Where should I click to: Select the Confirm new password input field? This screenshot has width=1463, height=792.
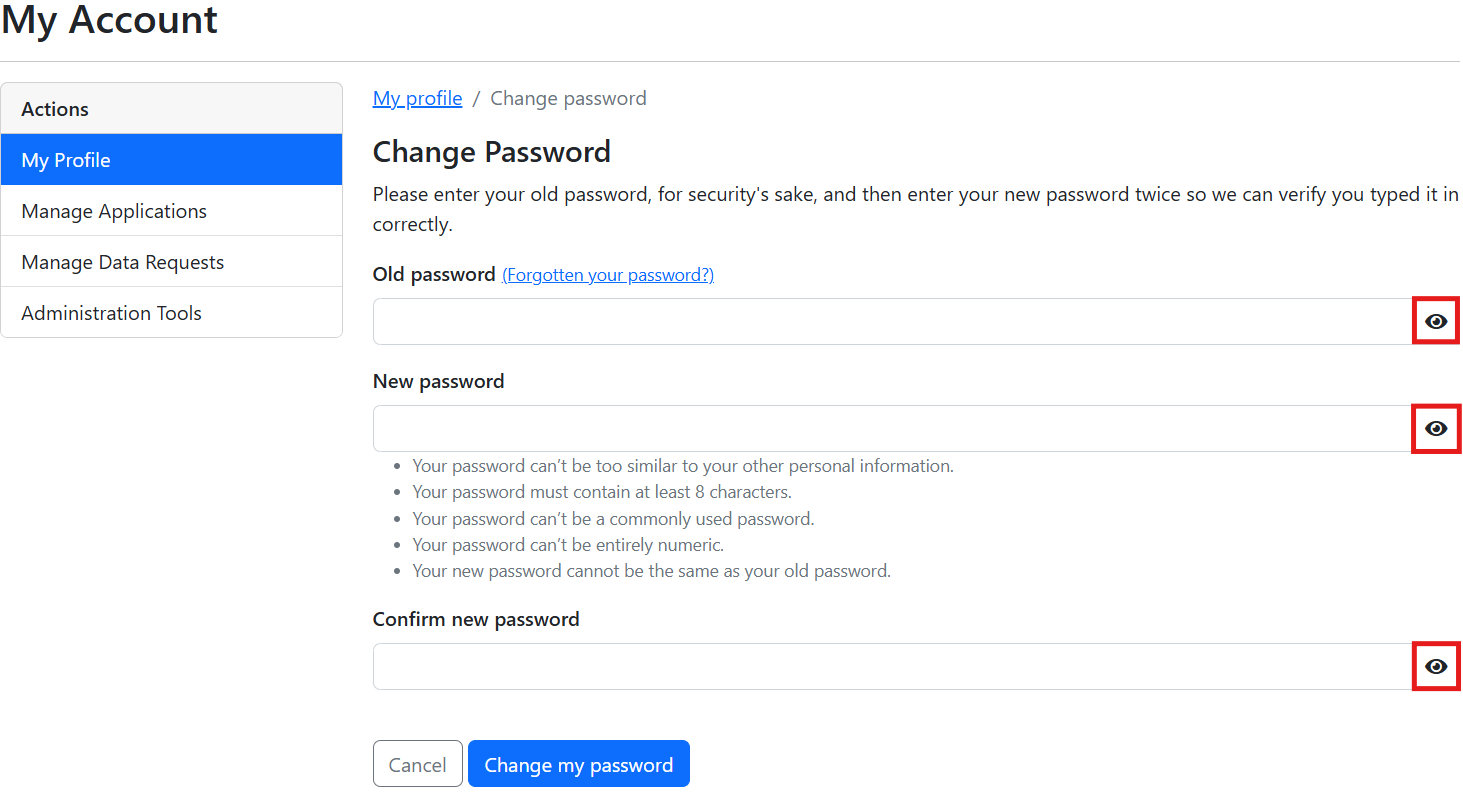pos(890,666)
